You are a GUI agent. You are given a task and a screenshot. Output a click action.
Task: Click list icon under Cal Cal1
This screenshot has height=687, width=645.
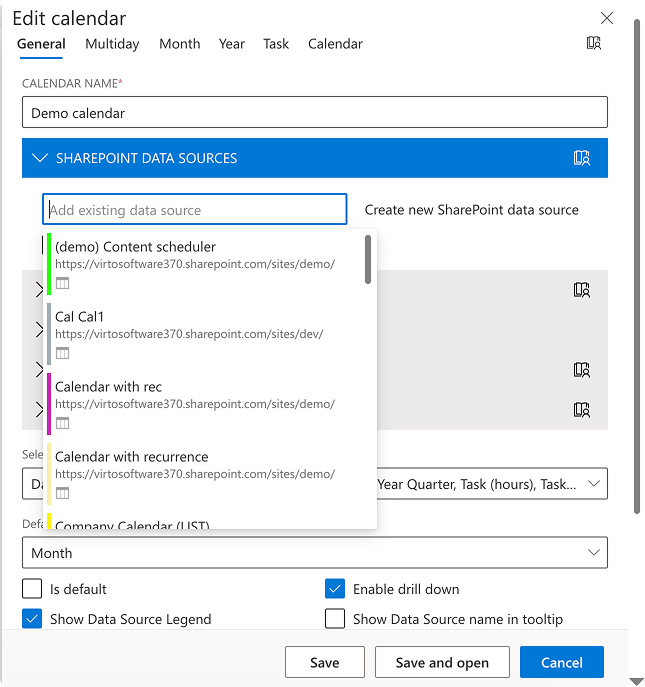[62, 353]
